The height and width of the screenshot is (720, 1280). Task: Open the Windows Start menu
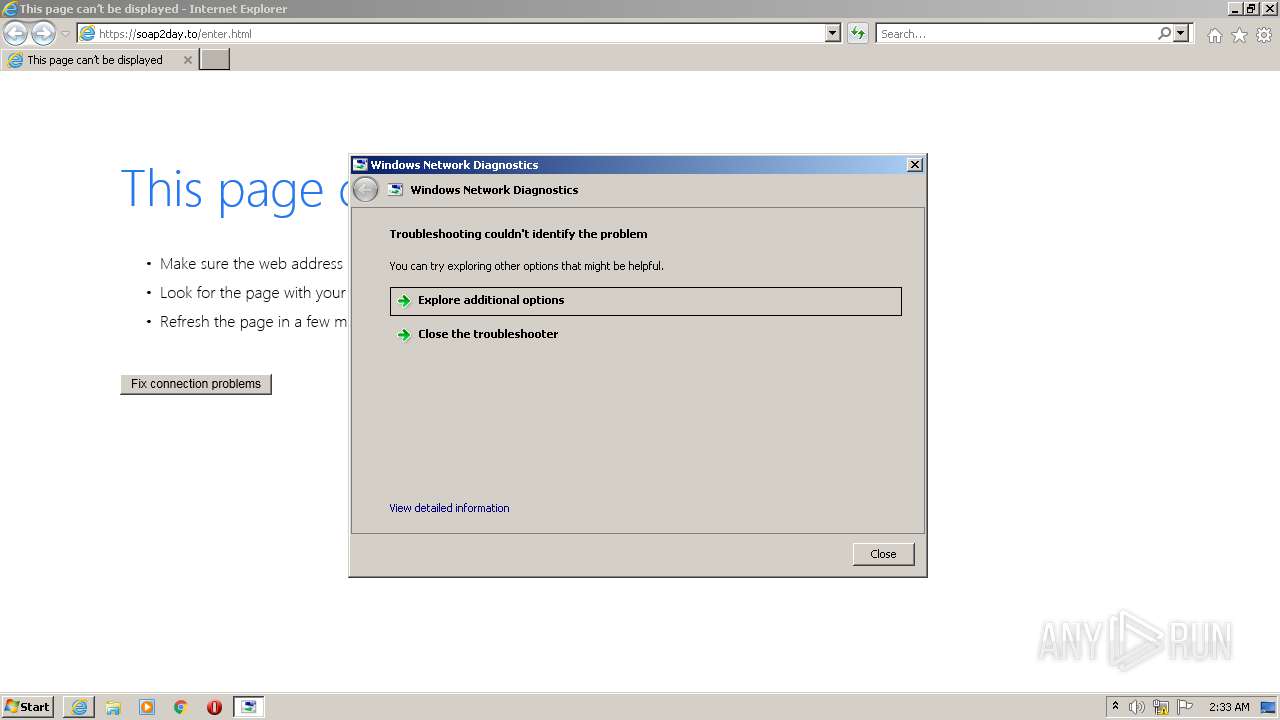tap(28, 707)
